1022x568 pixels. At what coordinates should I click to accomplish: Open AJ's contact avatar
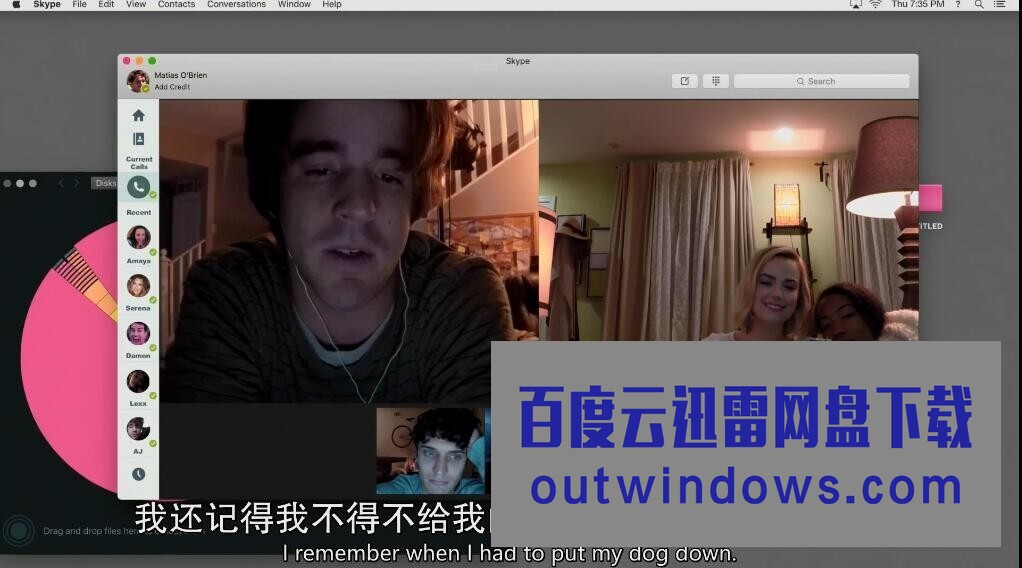pos(138,429)
